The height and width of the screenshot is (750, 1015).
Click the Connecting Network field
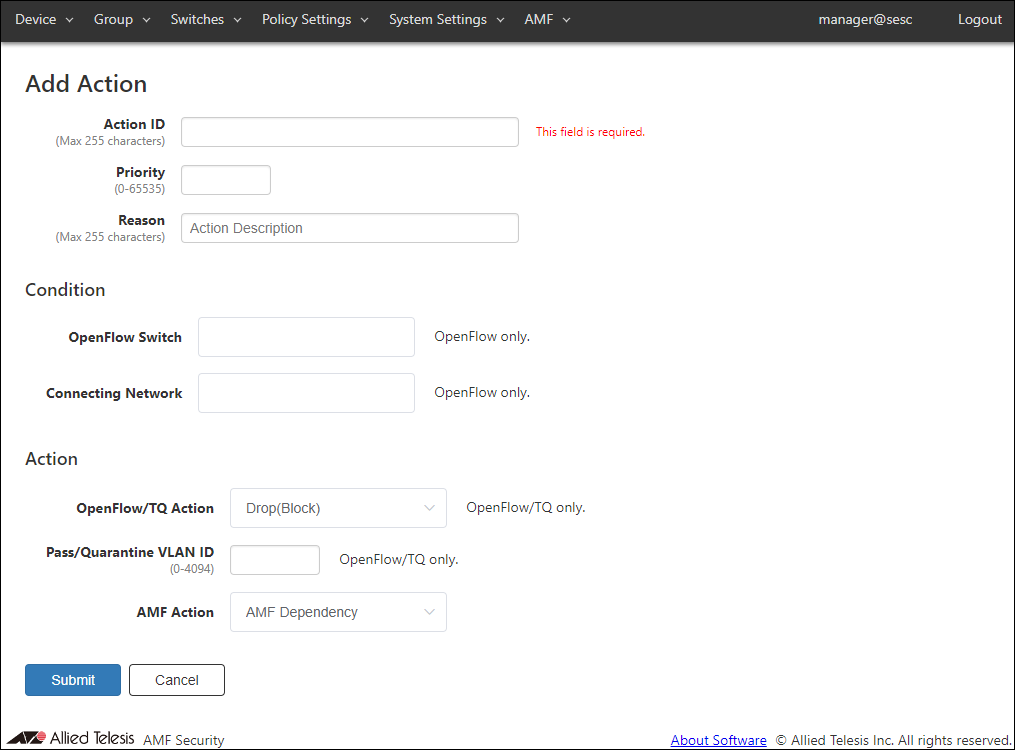pos(306,393)
